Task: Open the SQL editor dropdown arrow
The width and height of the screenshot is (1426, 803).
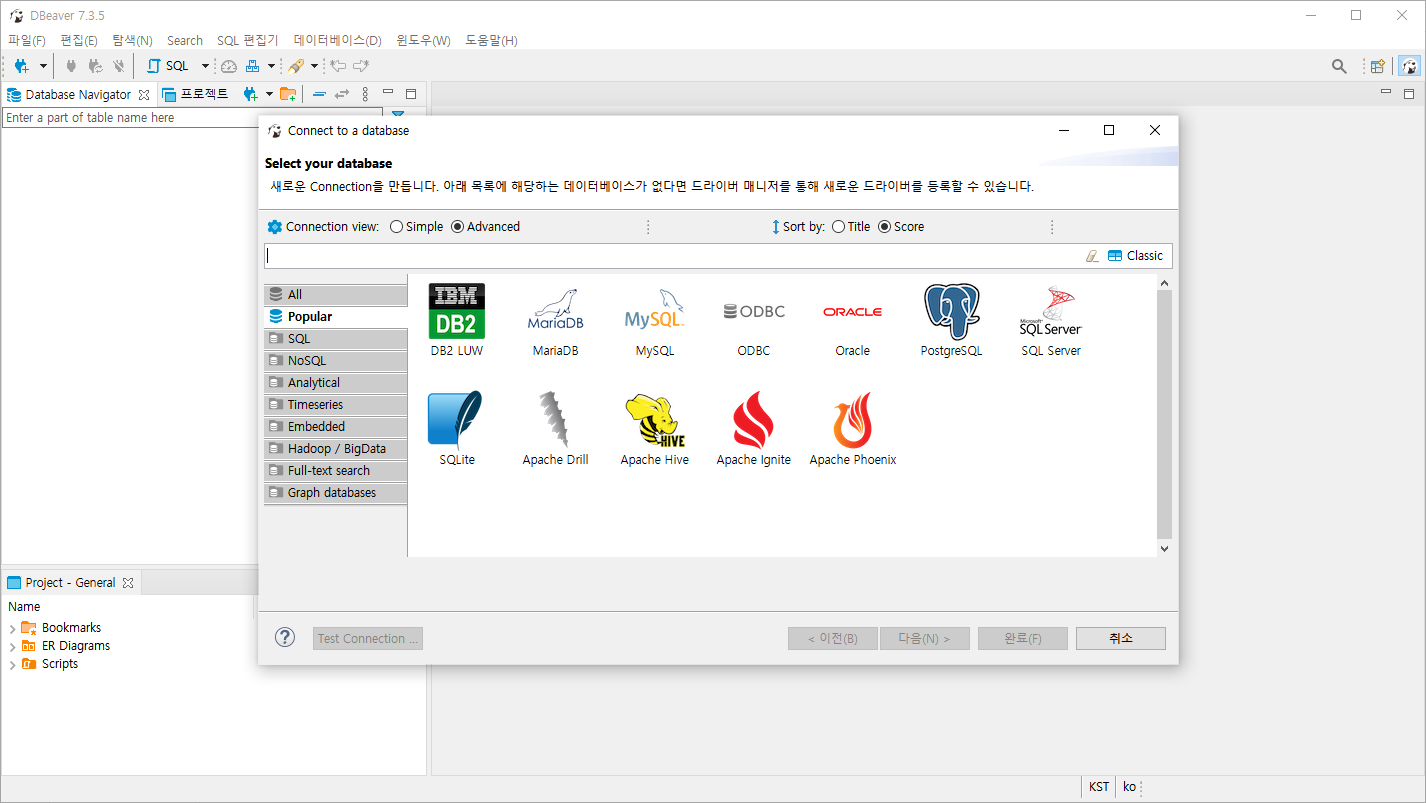Action: point(205,66)
